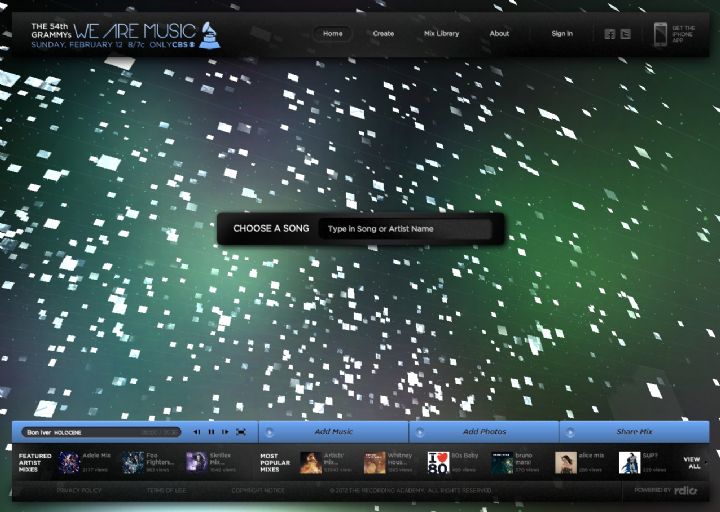
Task: Open the Mix Library page
Action: pyautogui.click(x=441, y=34)
